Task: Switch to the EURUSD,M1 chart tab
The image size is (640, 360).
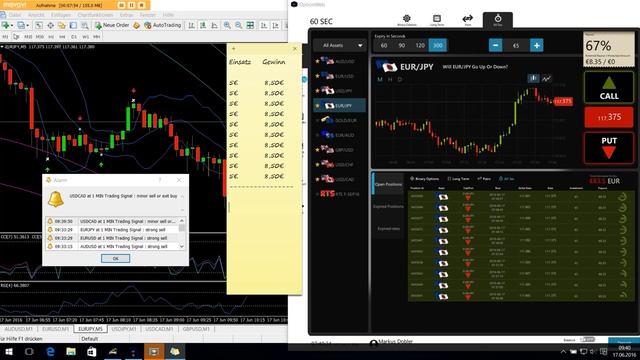Action: (56, 329)
